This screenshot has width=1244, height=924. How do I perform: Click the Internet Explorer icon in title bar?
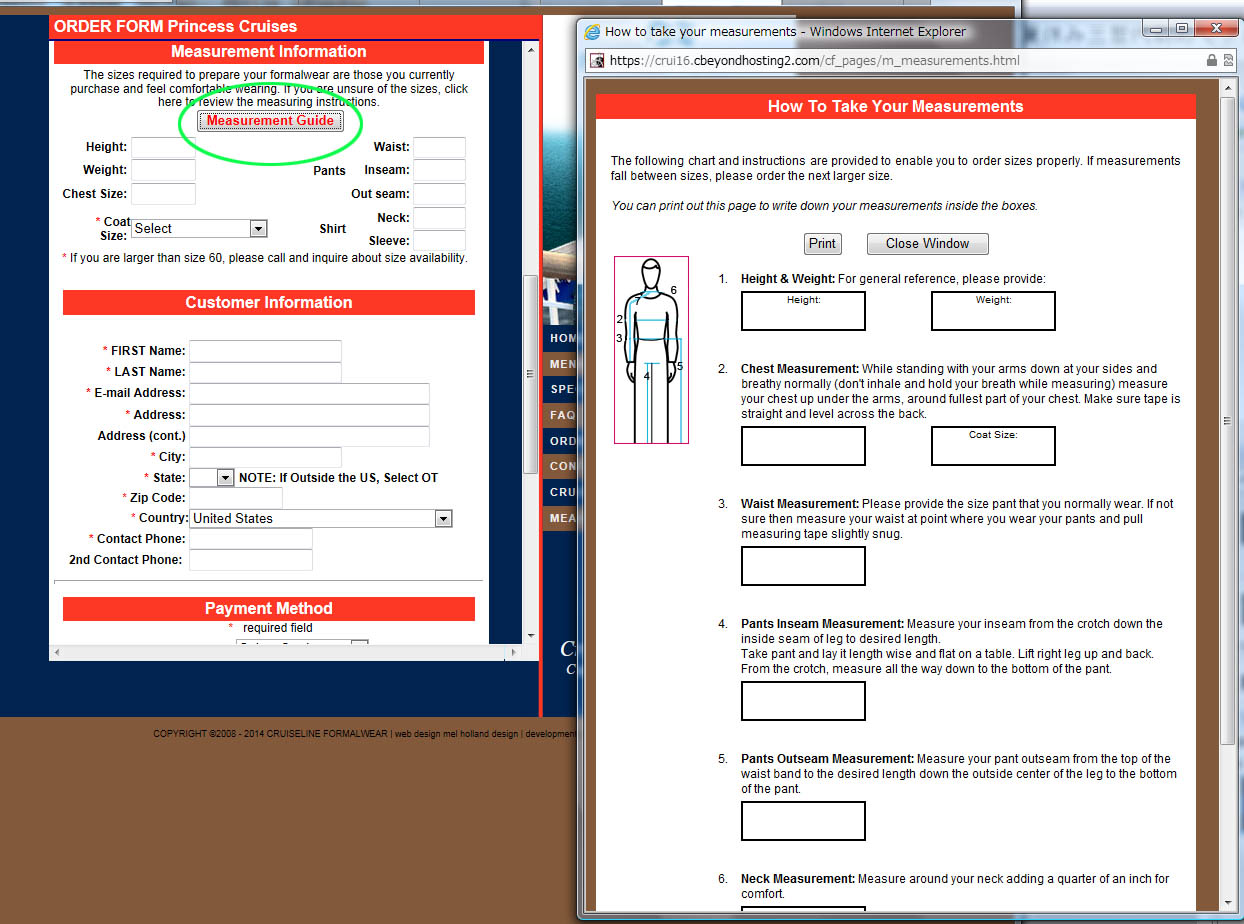593,31
